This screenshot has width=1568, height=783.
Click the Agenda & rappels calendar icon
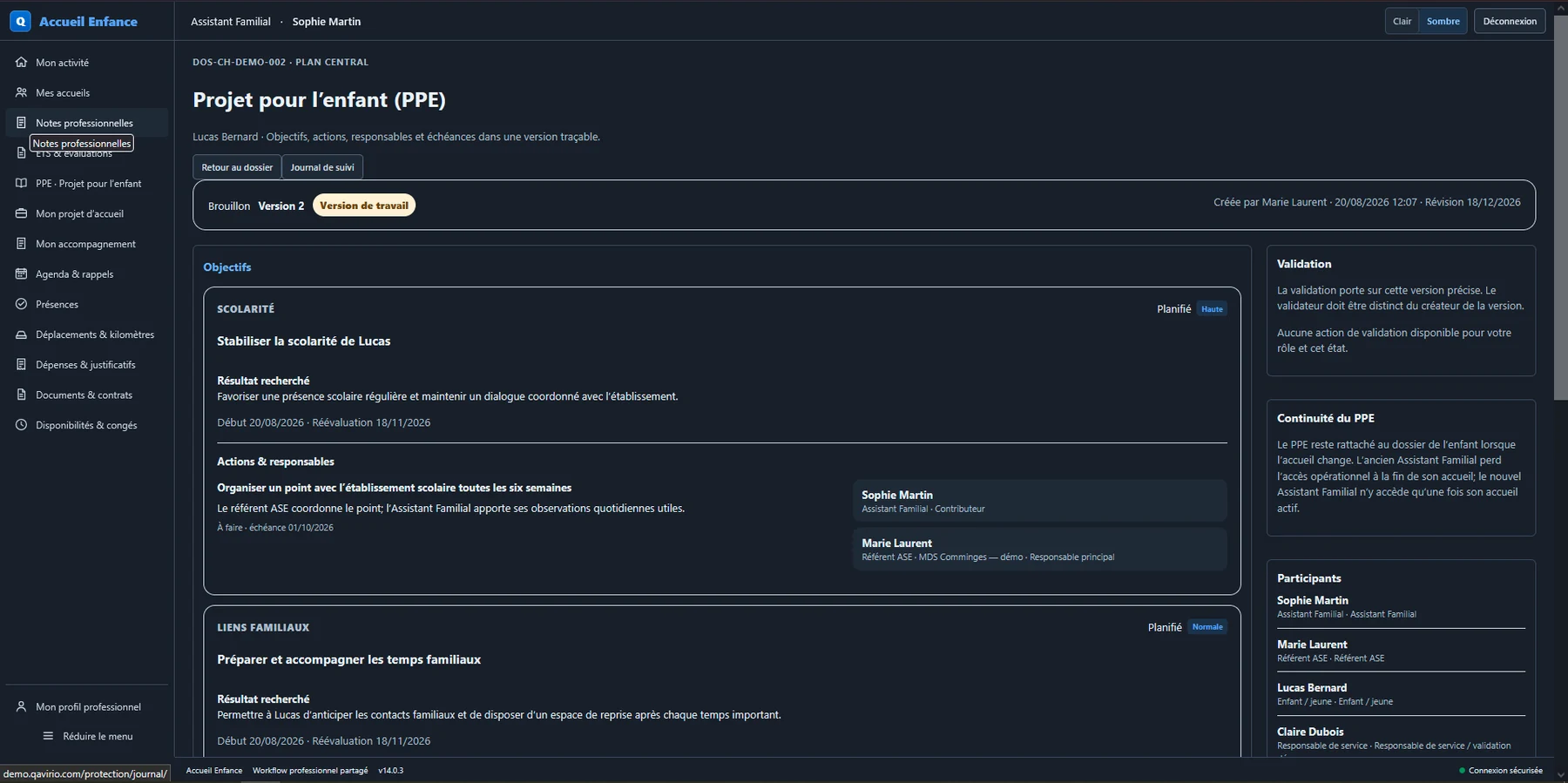pyautogui.click(x=21, y=273)
